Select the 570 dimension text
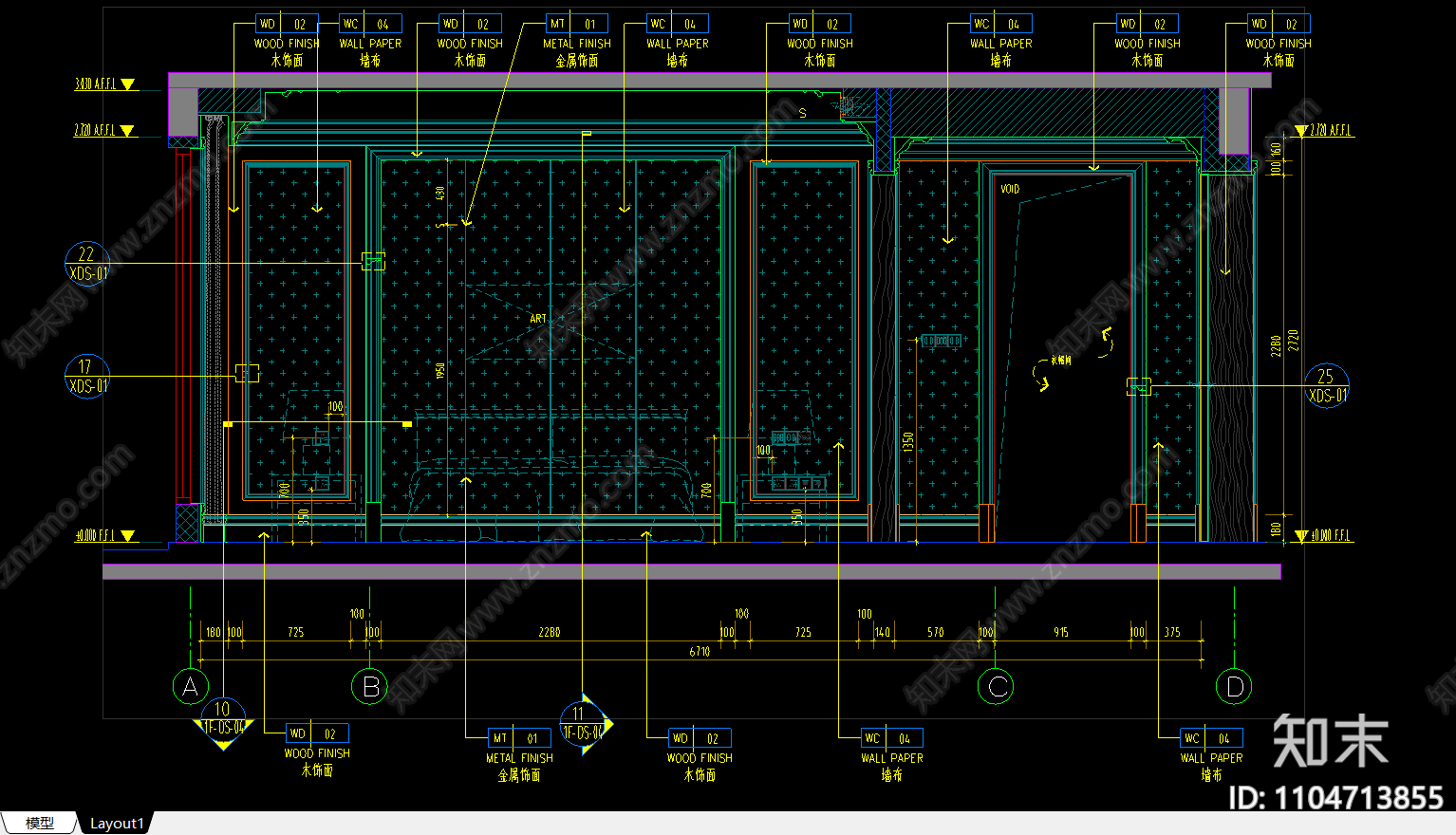1456x835 pixels. pos(936,632)
